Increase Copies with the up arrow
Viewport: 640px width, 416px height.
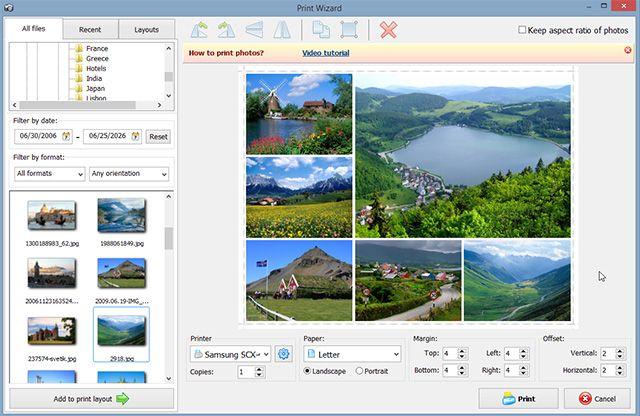(x=259, y=369)
